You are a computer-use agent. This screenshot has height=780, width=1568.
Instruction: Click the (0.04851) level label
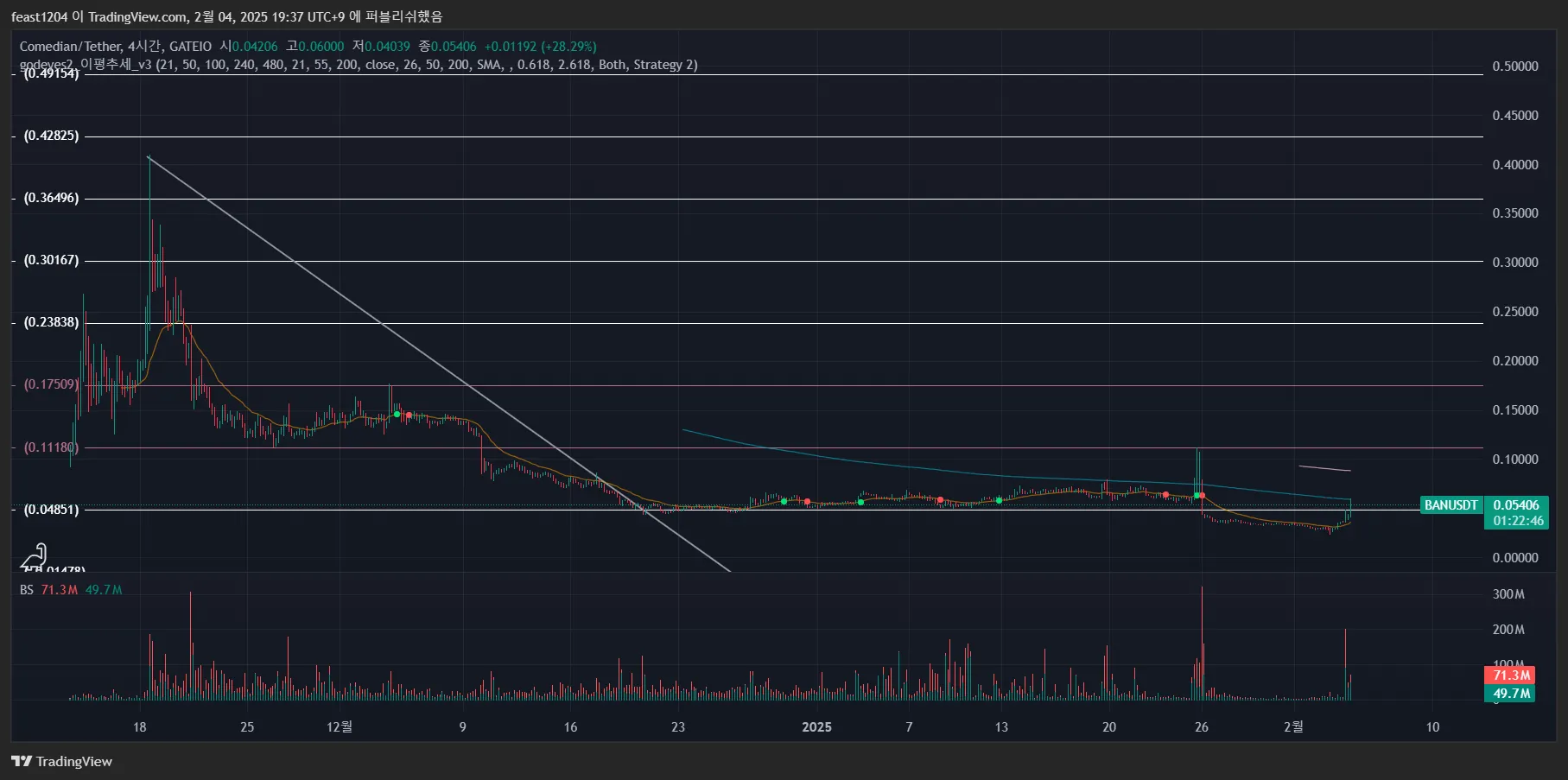tap(51, 510)
